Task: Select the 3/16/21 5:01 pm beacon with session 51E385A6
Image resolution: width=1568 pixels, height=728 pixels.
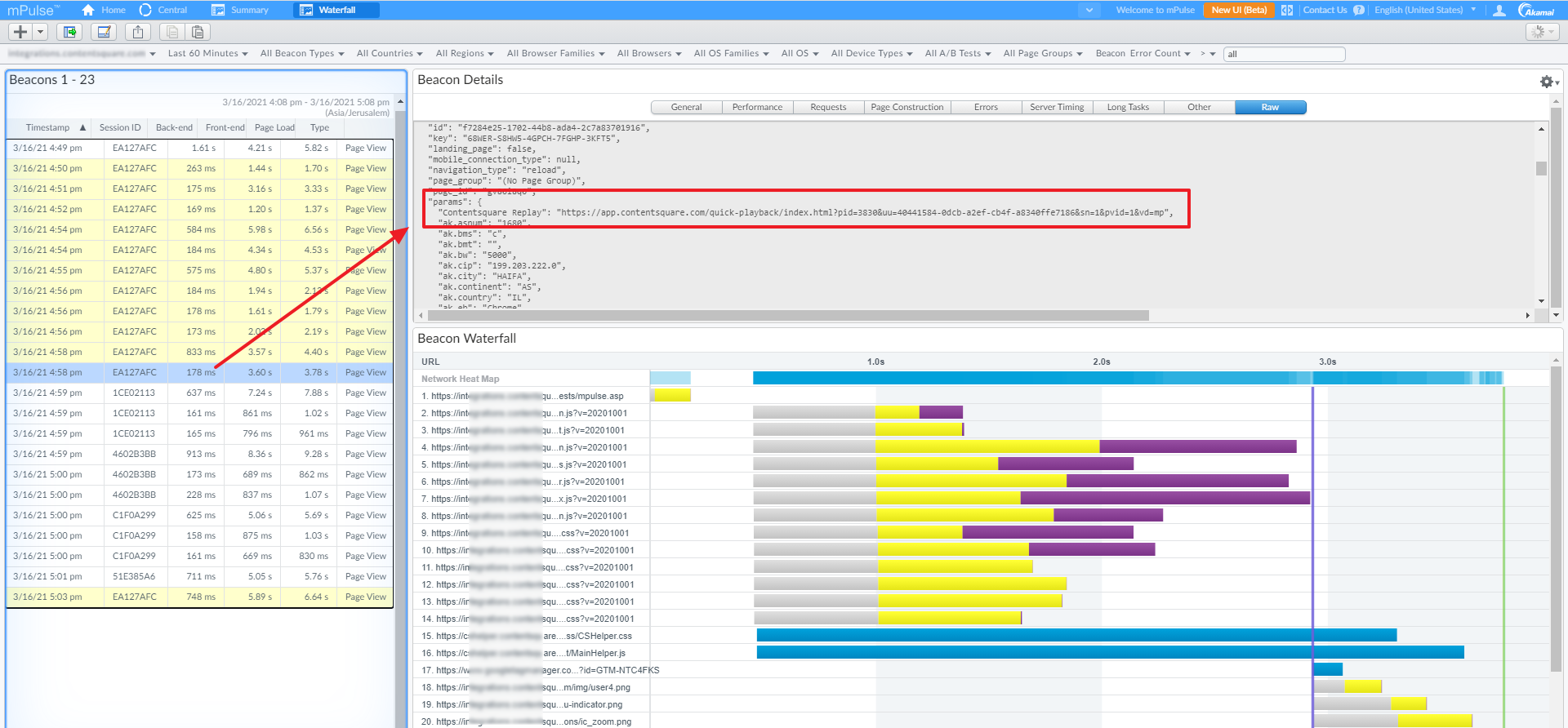Action: [200, 576]
